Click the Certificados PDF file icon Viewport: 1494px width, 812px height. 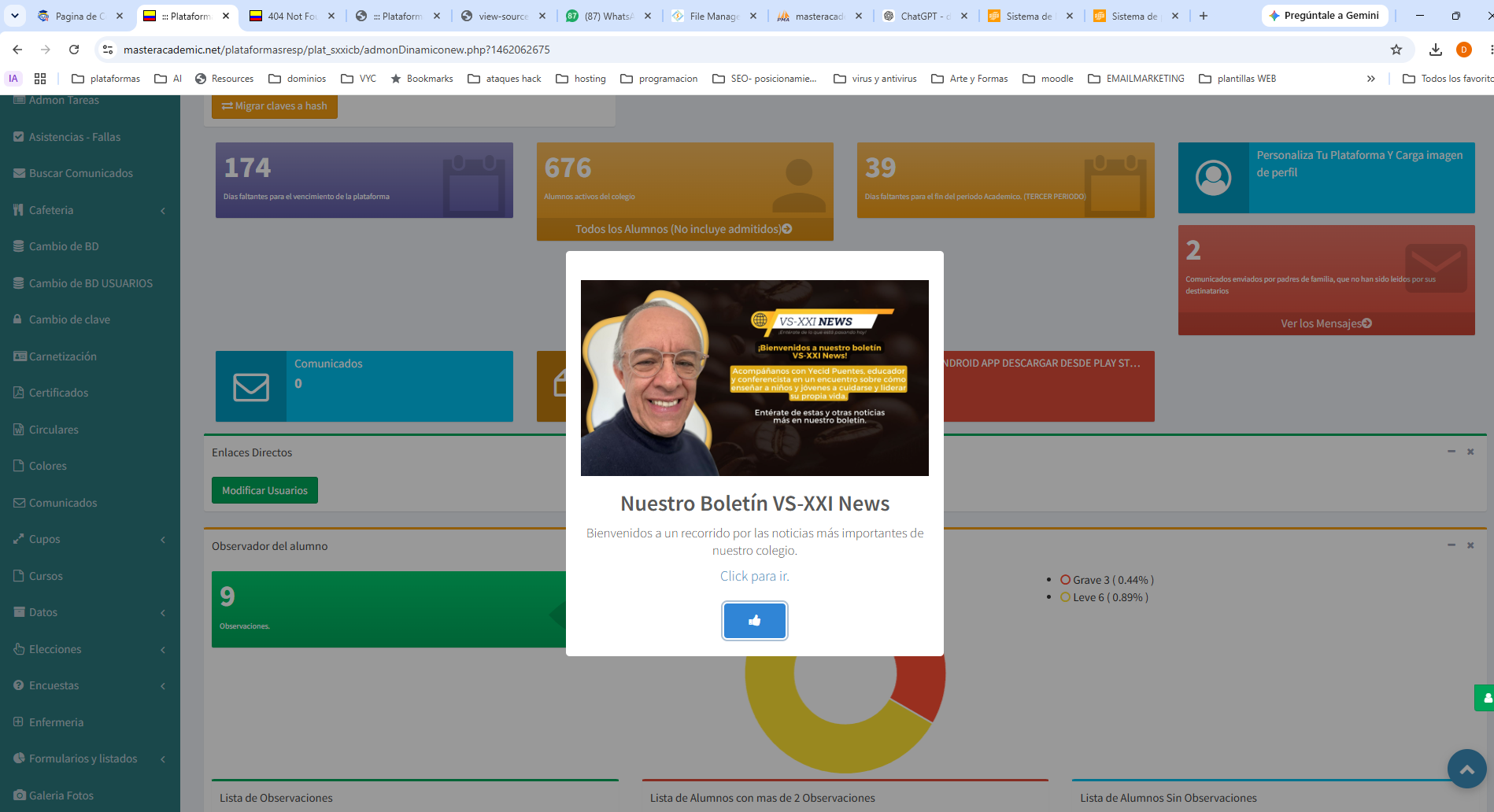tap(19, 393)
